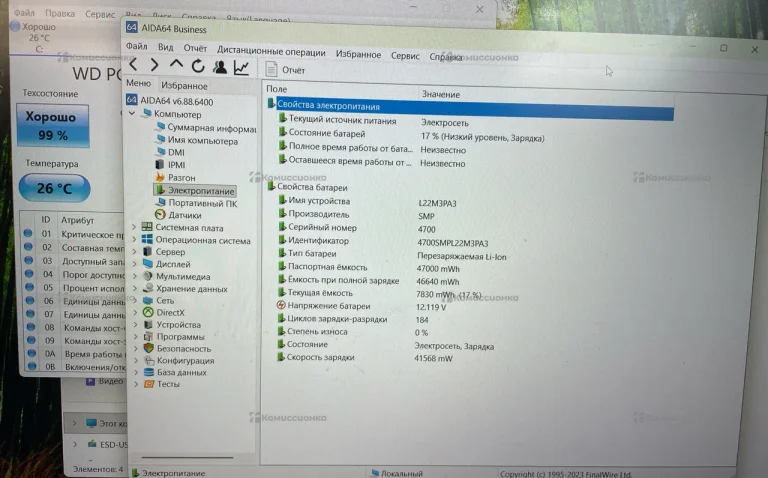Image resolution: width=768 pixels, height=478 pixels.
Task: Expand the DirectX tree node
Action: (135, 312)
